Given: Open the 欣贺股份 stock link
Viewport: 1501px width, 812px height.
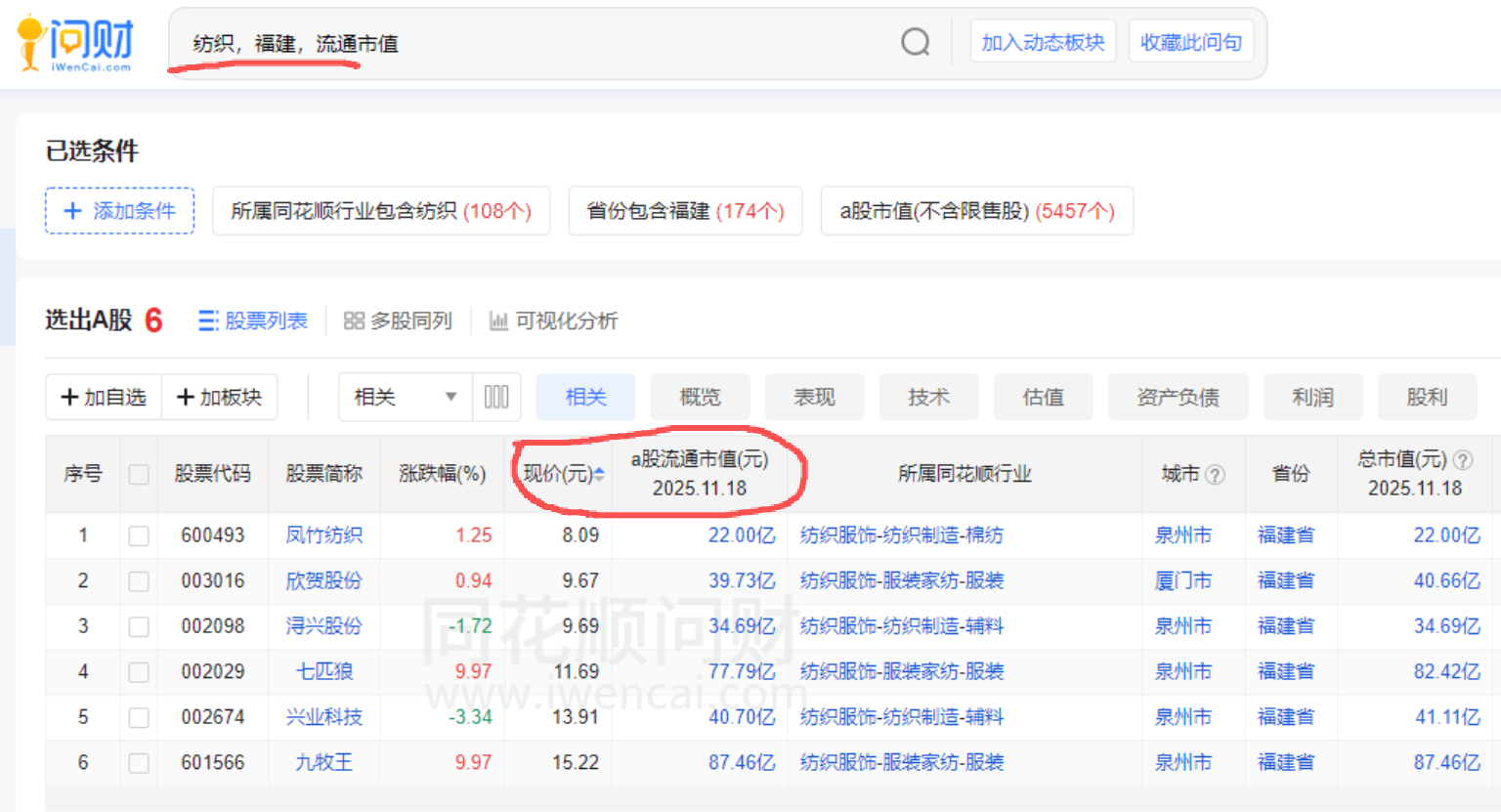Looking at the screenshot, I should [x=323, y=581].
